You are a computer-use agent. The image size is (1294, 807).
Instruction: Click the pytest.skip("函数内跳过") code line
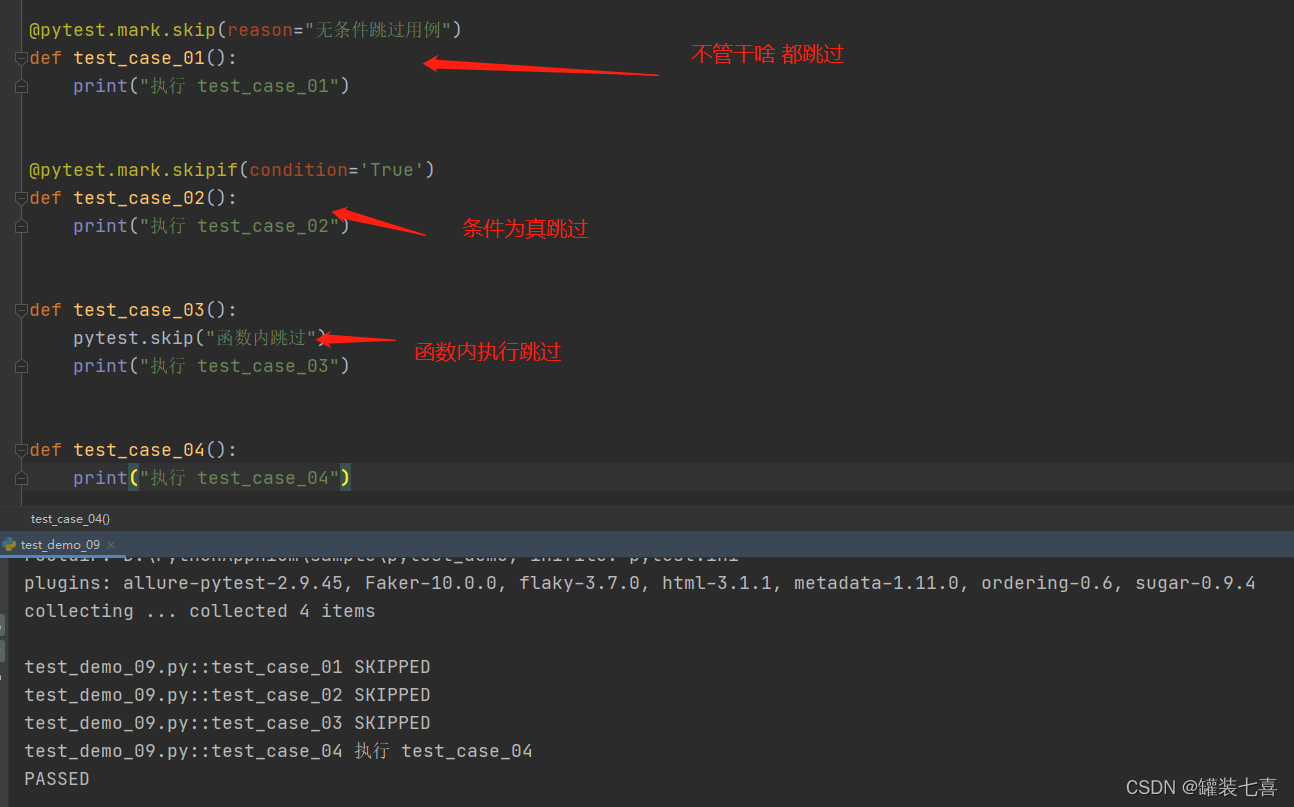[x=200, y=338]
